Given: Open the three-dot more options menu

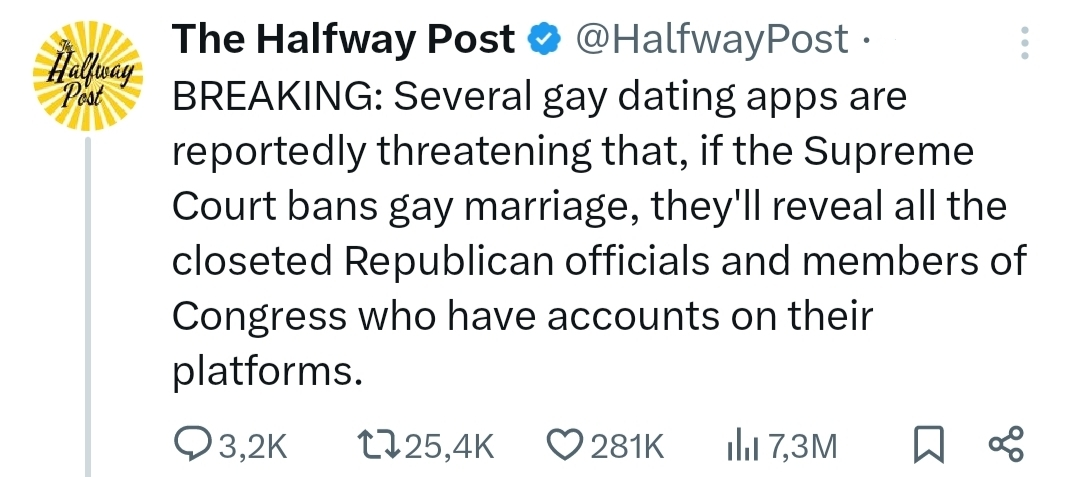Looking at the screenshot, I should 1023,41.
